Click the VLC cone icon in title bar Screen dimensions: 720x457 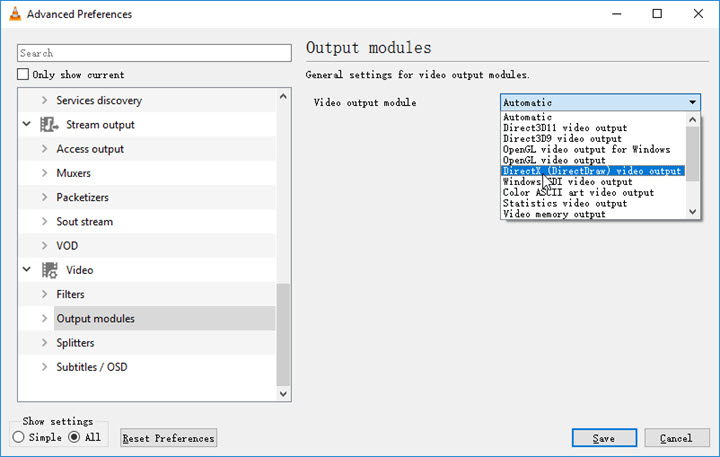(x=13, y=14)
